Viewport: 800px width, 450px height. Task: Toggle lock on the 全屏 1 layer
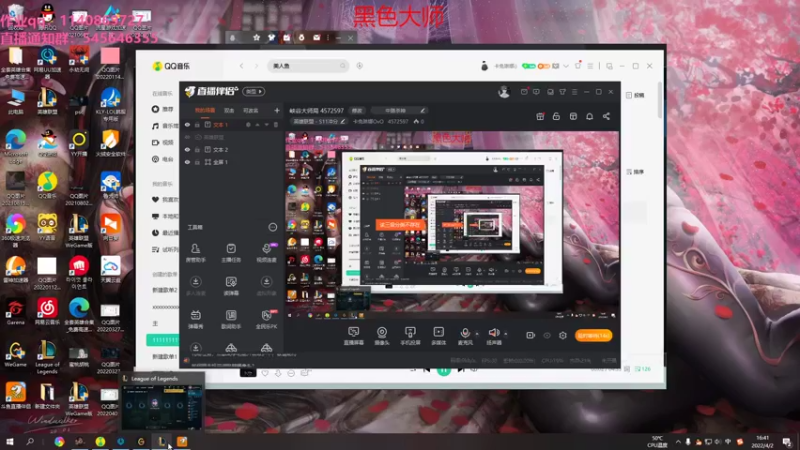click(x=197, y=162)
